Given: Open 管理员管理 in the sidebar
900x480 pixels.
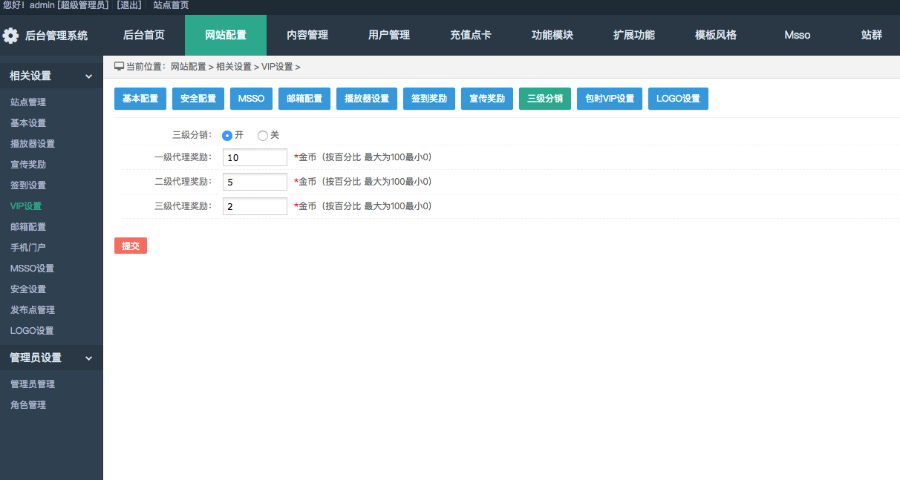Looking at the screenshot, I should tap(32, 384).
